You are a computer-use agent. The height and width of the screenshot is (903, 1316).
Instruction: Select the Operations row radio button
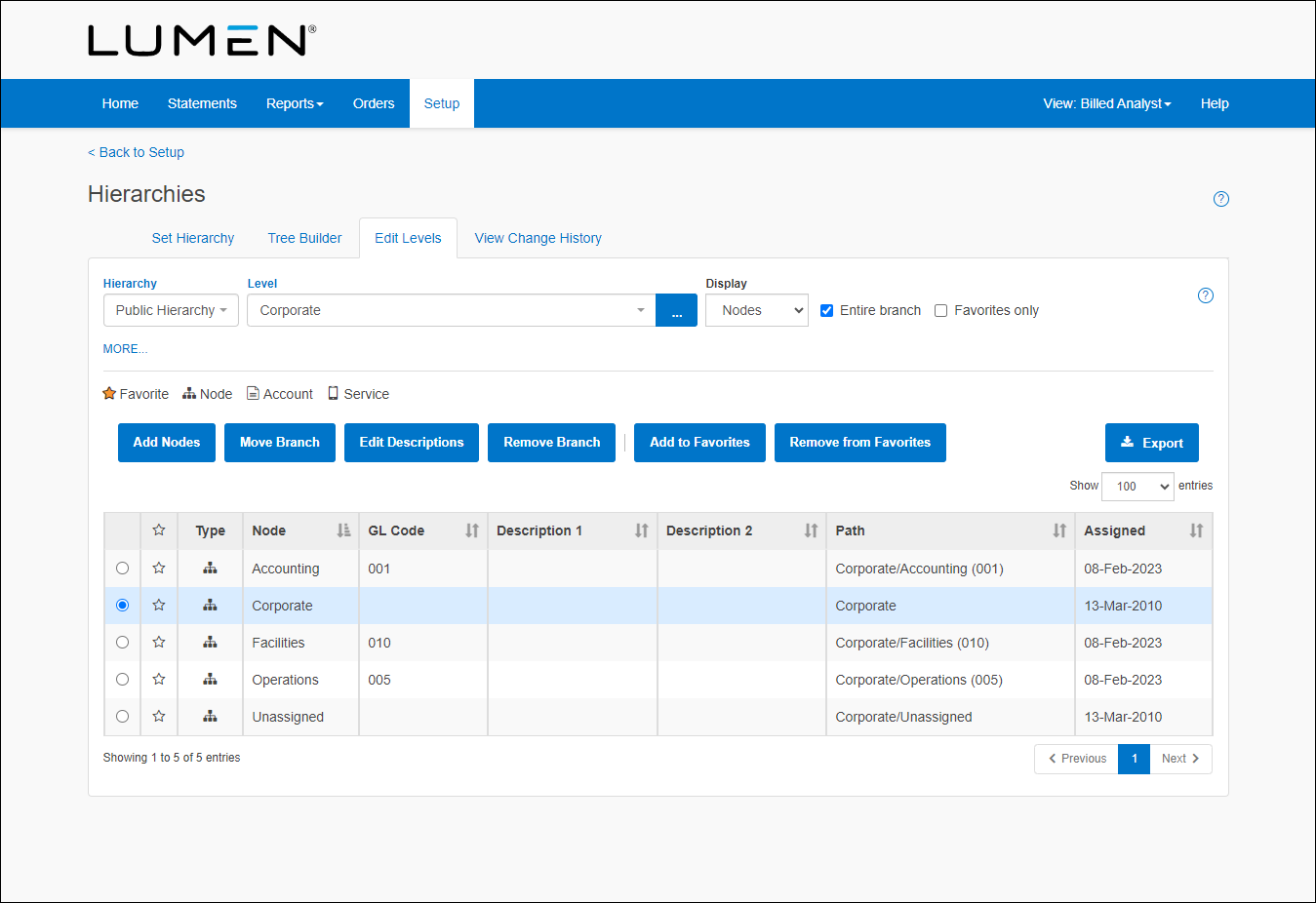point(122,679)
